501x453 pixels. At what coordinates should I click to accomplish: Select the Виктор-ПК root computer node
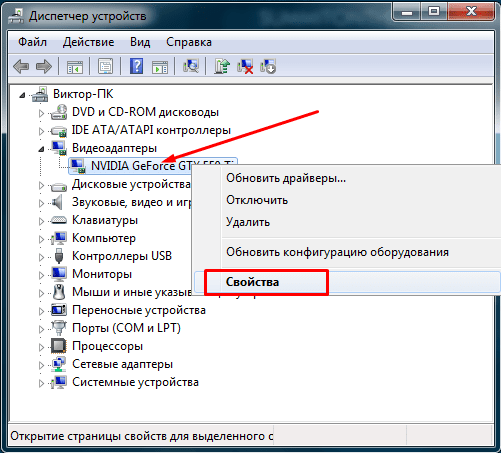click(x=83, y=94)
